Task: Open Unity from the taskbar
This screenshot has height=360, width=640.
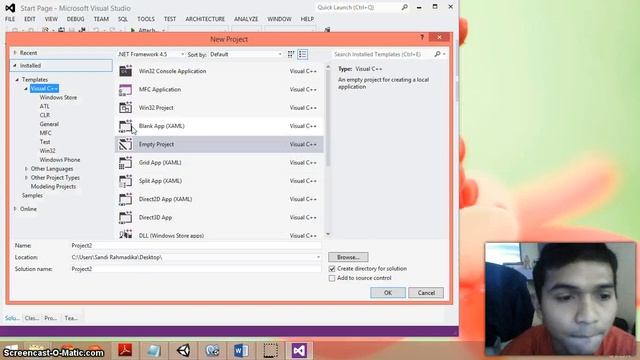Action: click(x=183, y=350)
